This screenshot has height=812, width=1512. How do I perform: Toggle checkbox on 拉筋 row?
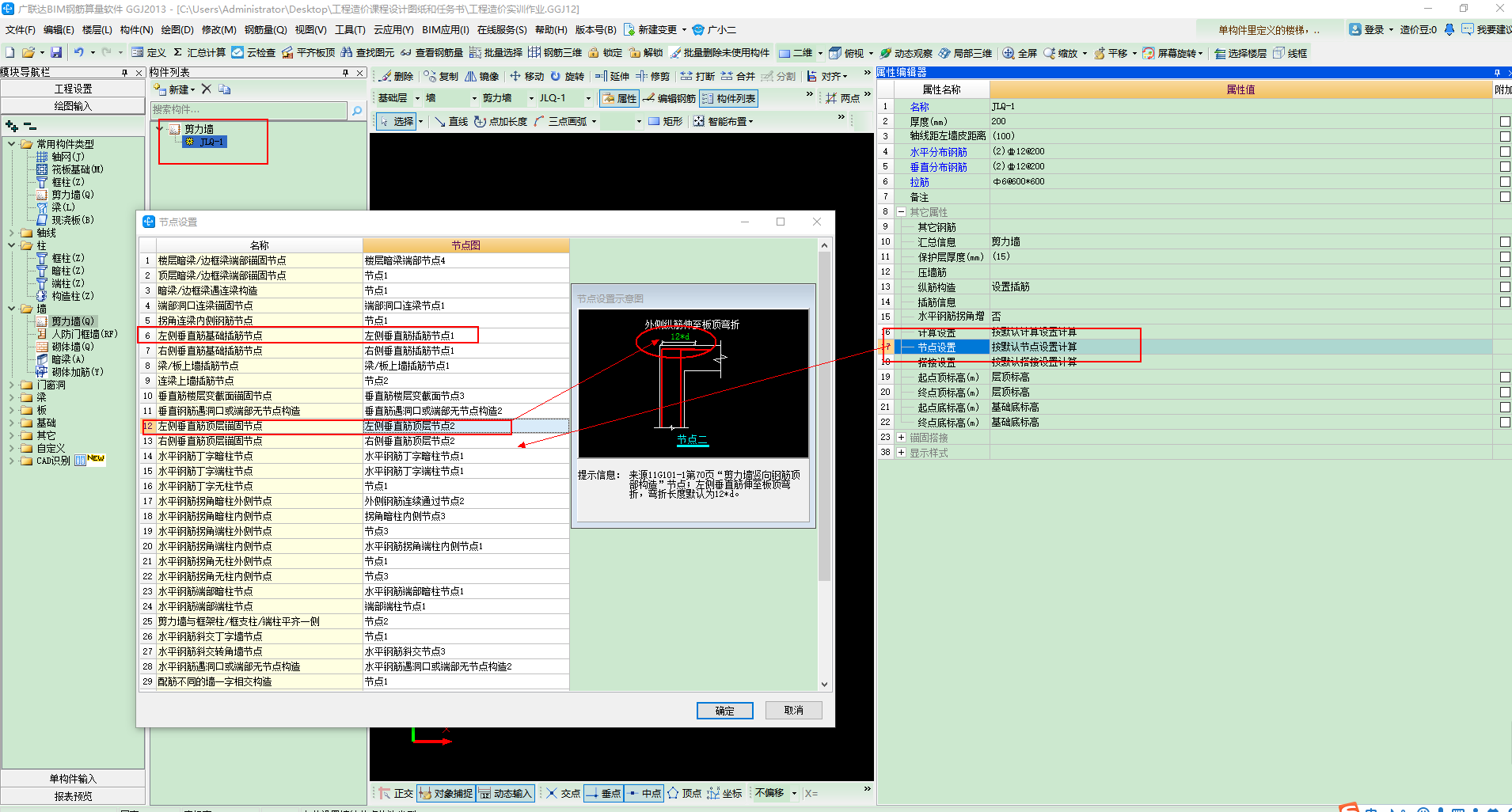[x=1504, y=181]
